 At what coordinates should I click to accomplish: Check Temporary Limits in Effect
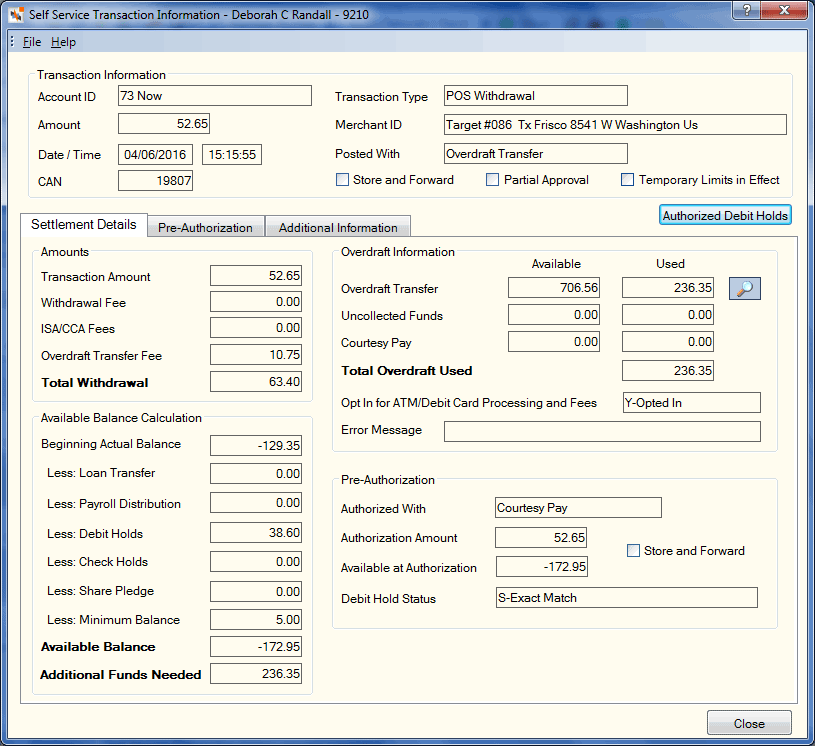pyautogui.click(x=627, y=180)
